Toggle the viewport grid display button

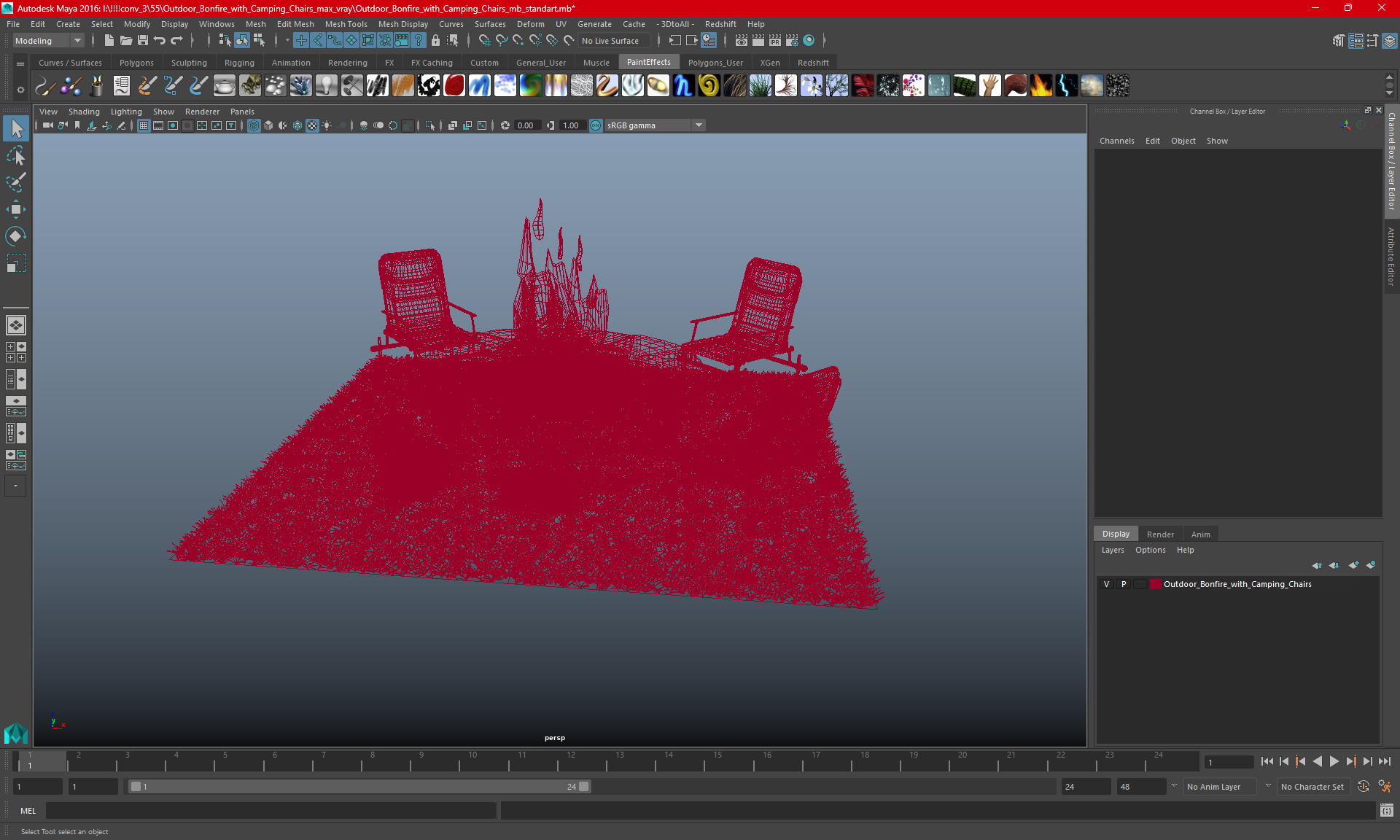[x=144, y=125]
